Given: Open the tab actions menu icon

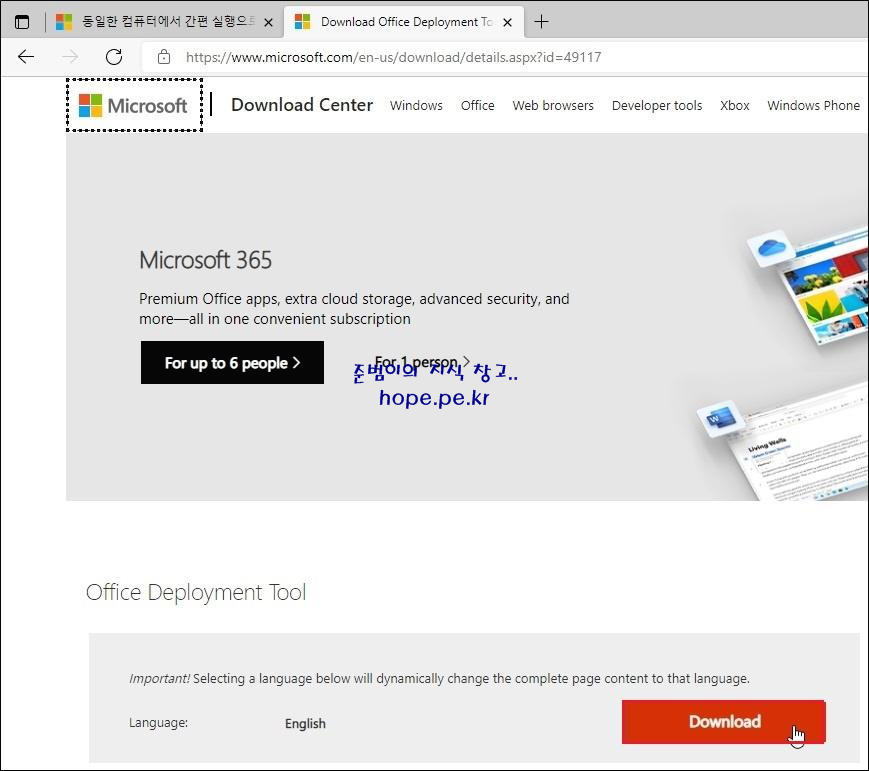Looking at the screenshot, I should 22,22.
